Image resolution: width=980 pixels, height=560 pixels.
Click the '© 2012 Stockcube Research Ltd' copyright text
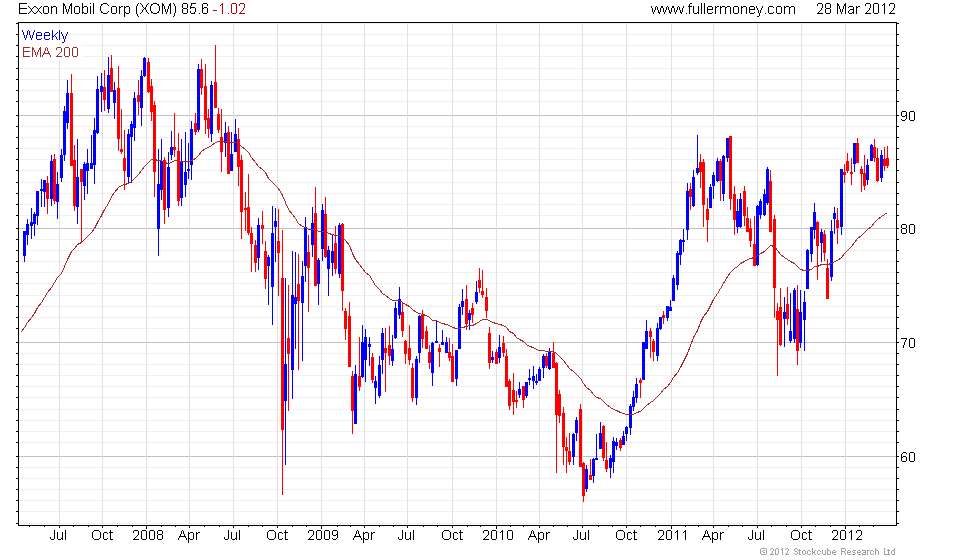tap(828, 552)
